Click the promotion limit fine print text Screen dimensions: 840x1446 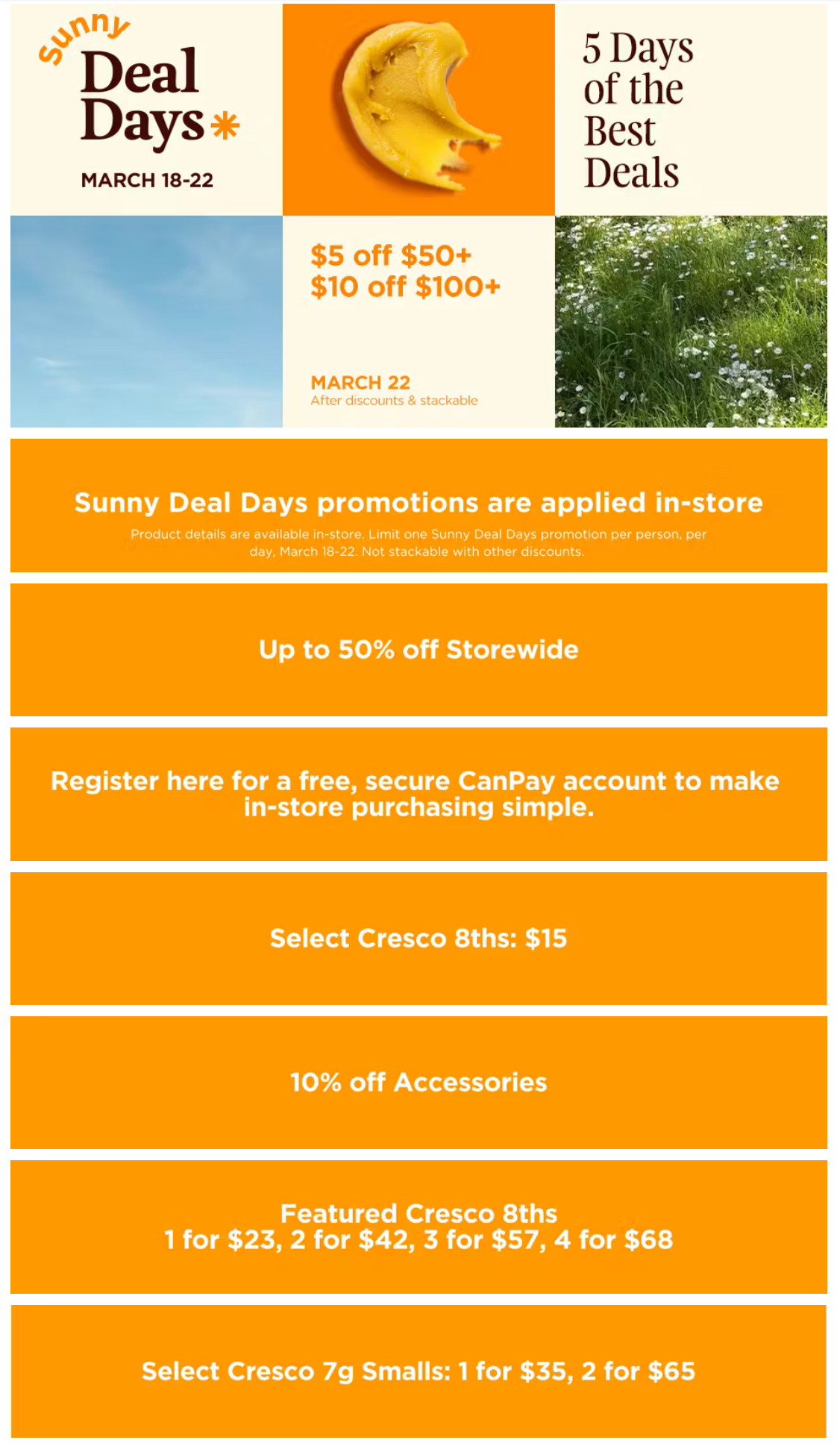[x=419, y=543]
